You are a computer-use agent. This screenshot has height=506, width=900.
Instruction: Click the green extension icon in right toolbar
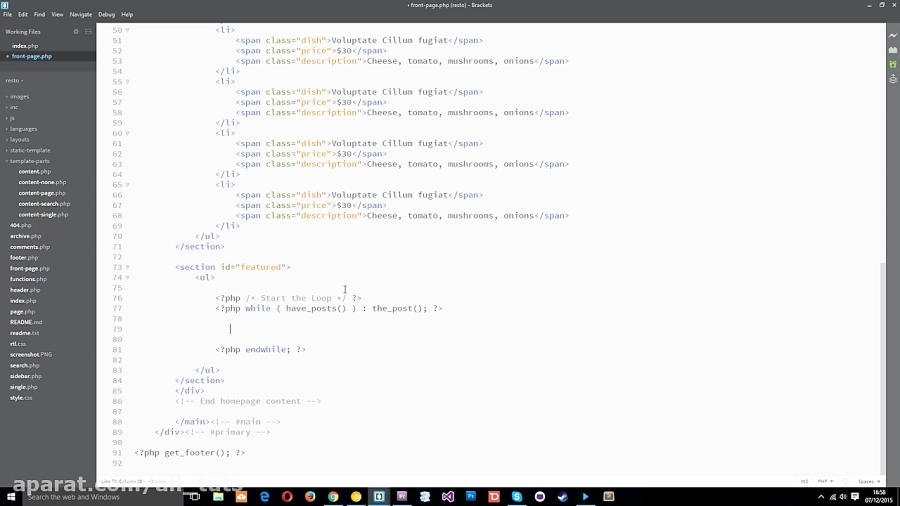(893, 65)
